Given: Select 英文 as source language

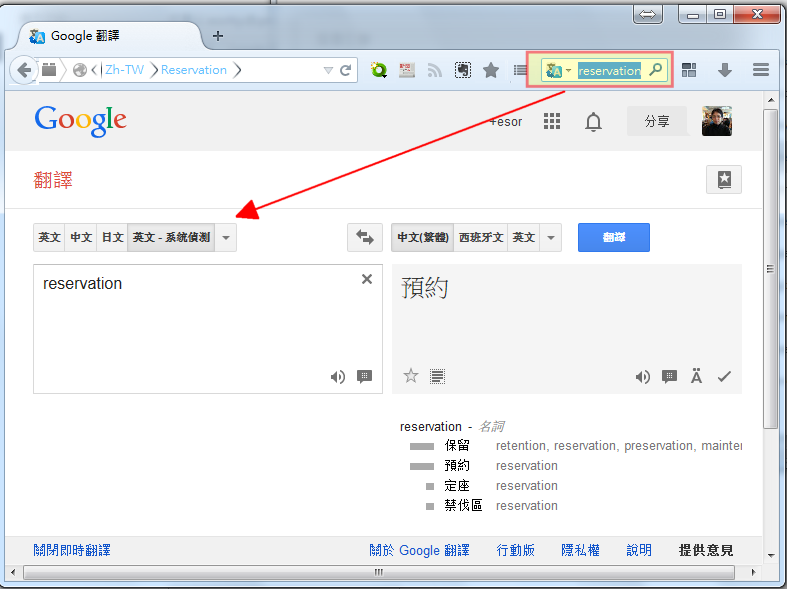Looking at the screenshot, I should 49,237.
